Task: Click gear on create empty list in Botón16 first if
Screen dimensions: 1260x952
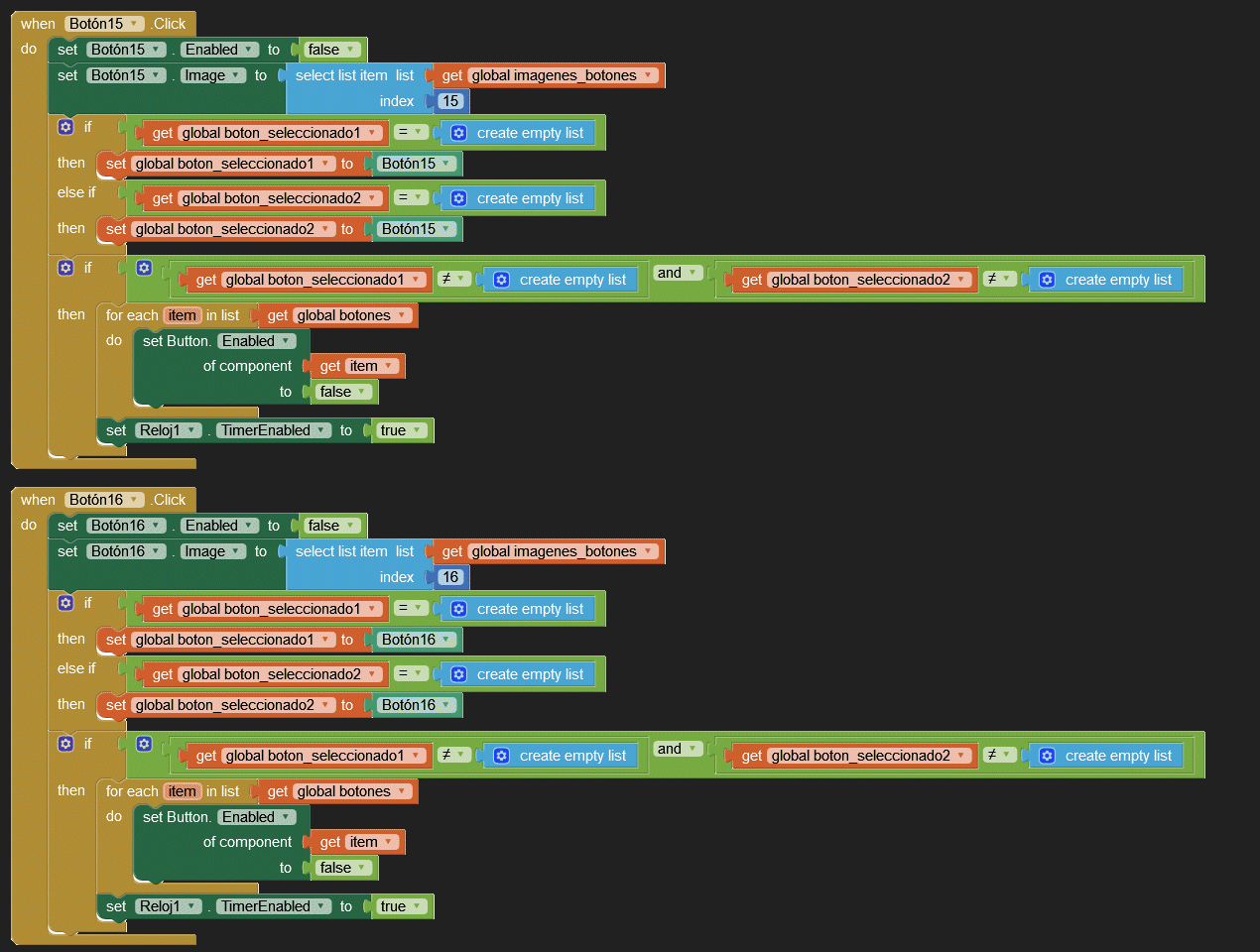Action: click(x=458, y=609)
